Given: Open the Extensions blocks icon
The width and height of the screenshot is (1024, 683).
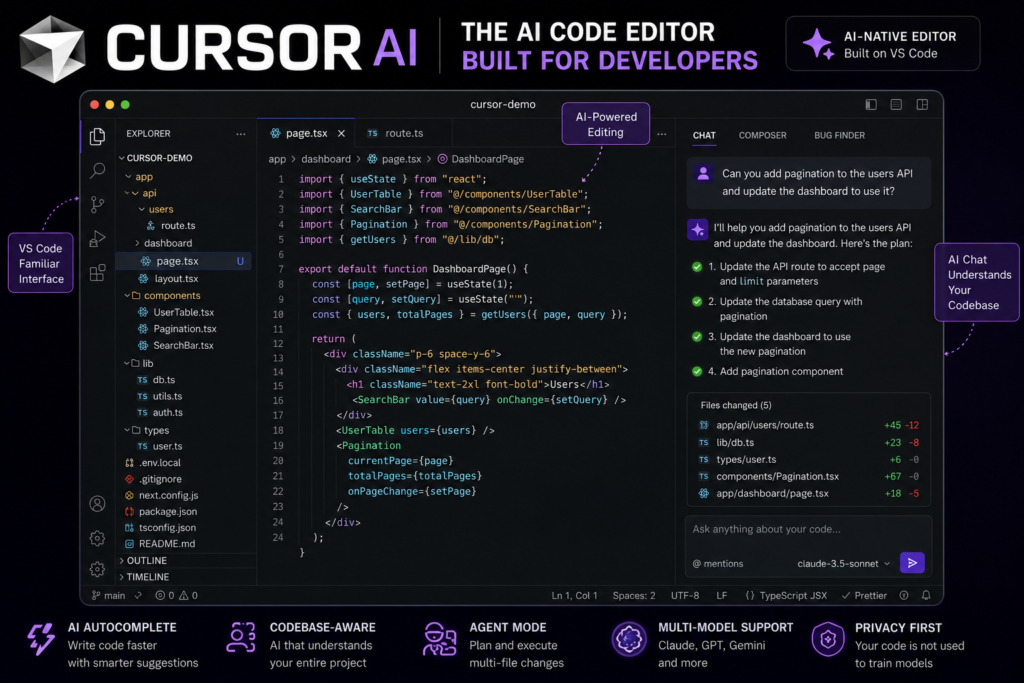Looking at the screenshot, I should tap(97, 272).
